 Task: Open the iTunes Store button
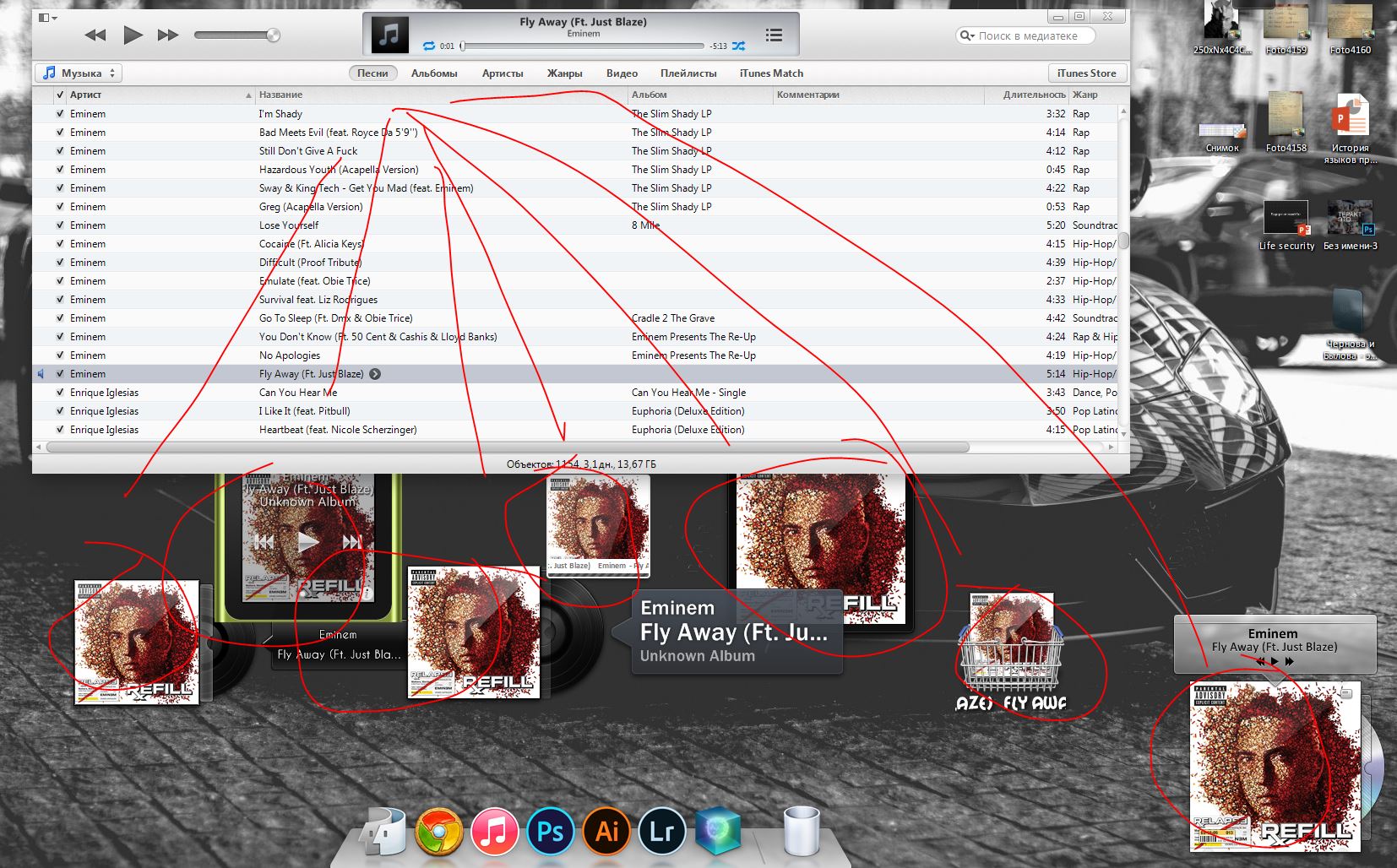(1086, 73)
